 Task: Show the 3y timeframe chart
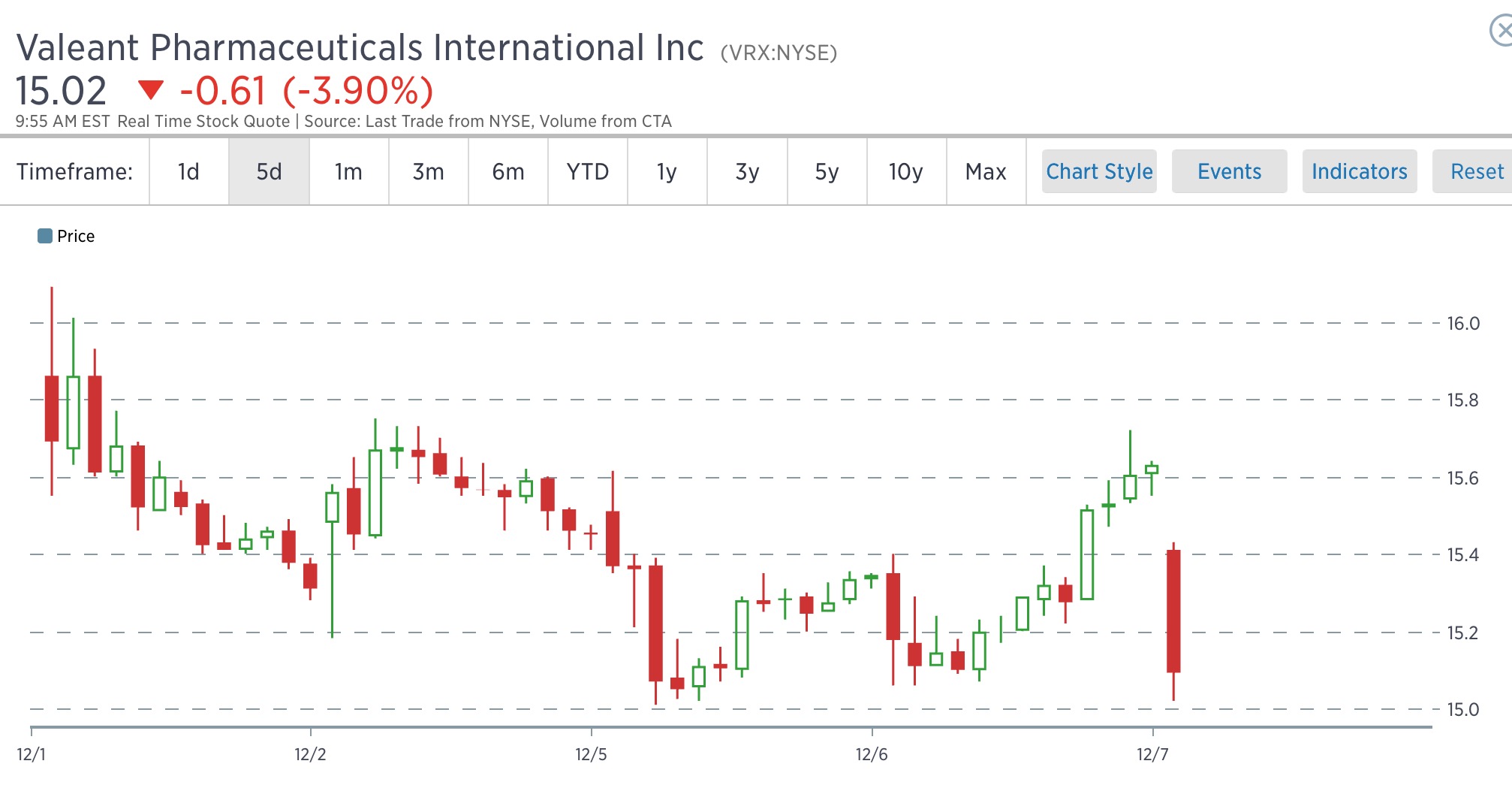(747, 172)
